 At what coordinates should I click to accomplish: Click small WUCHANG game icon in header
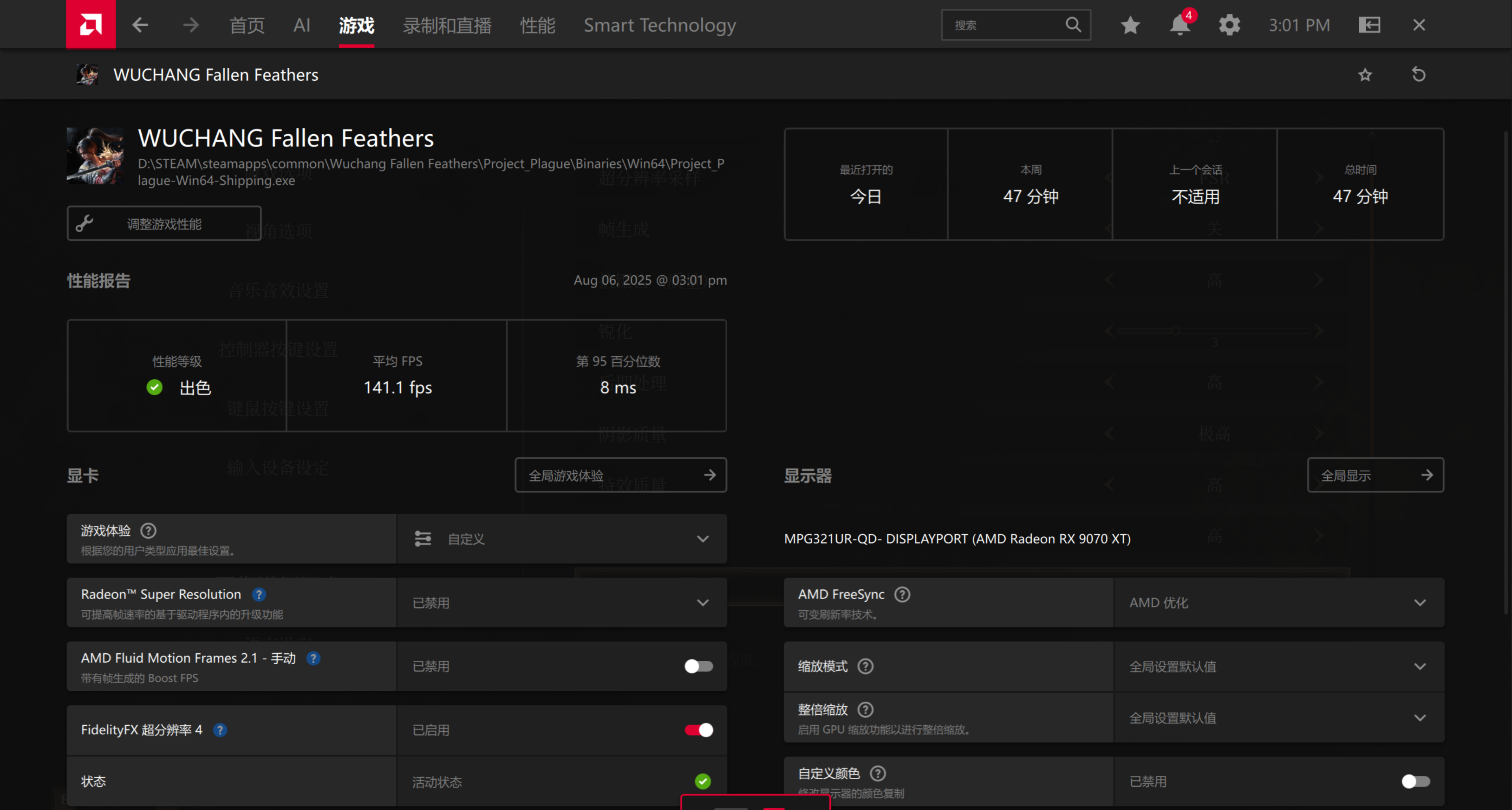[x=87, y=74]
